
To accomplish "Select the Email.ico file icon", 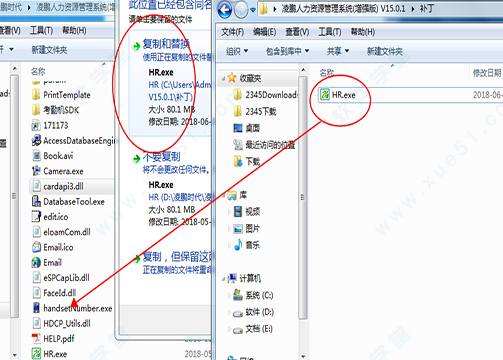I will tap(36, 247).
